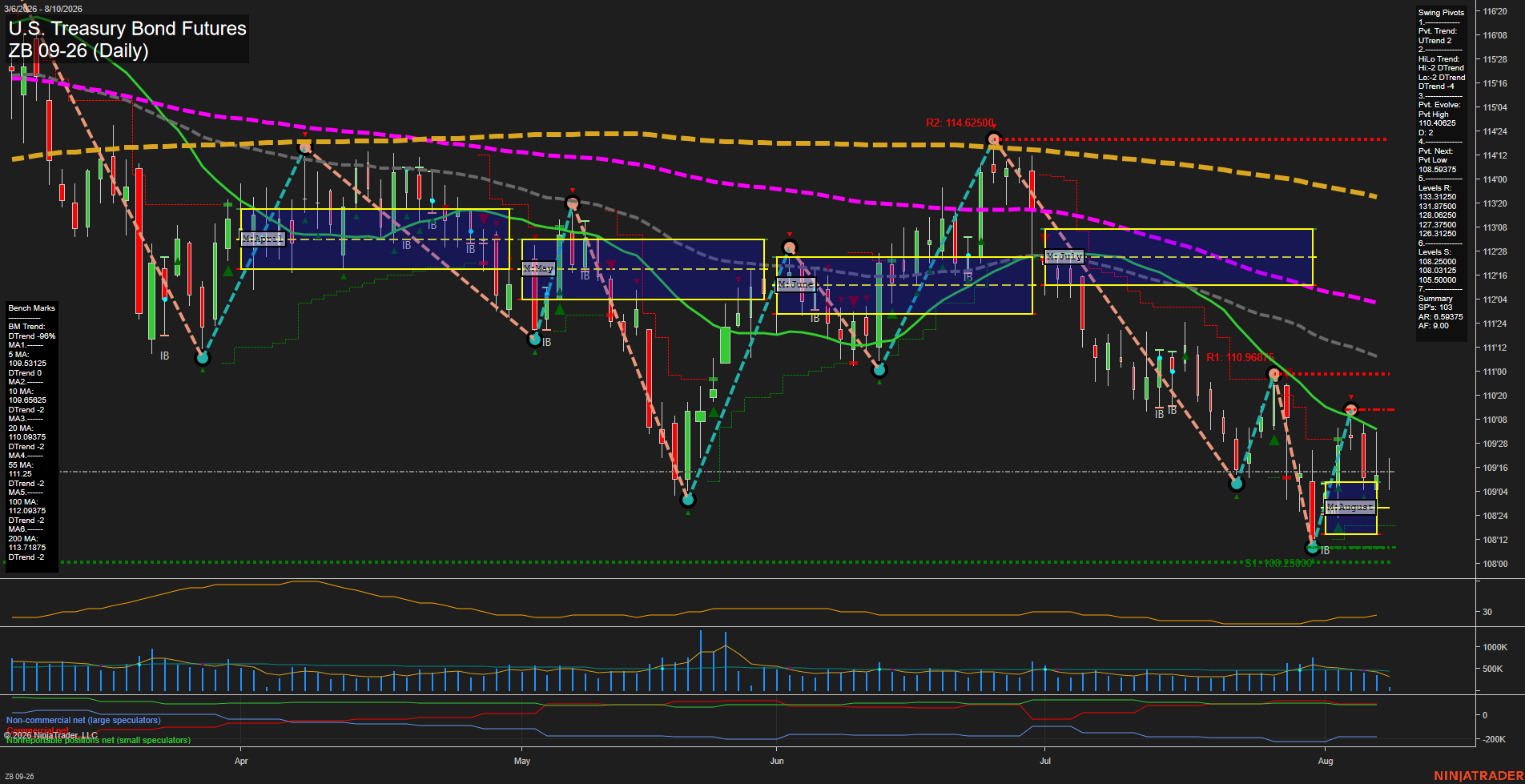1525x784 pixels.
Task: Click resistance level 131.87500
Action: click(1438, 206)
